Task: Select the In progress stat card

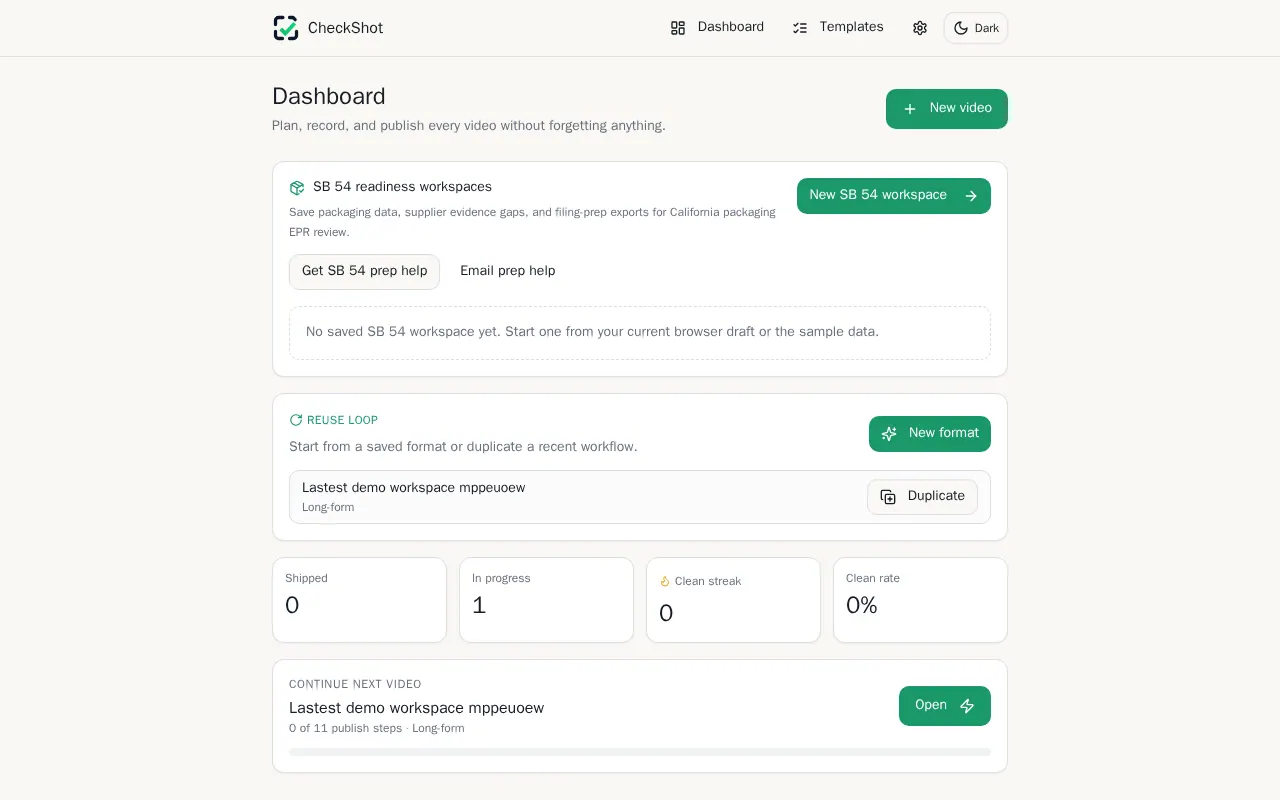Action: tap(546, 600)
